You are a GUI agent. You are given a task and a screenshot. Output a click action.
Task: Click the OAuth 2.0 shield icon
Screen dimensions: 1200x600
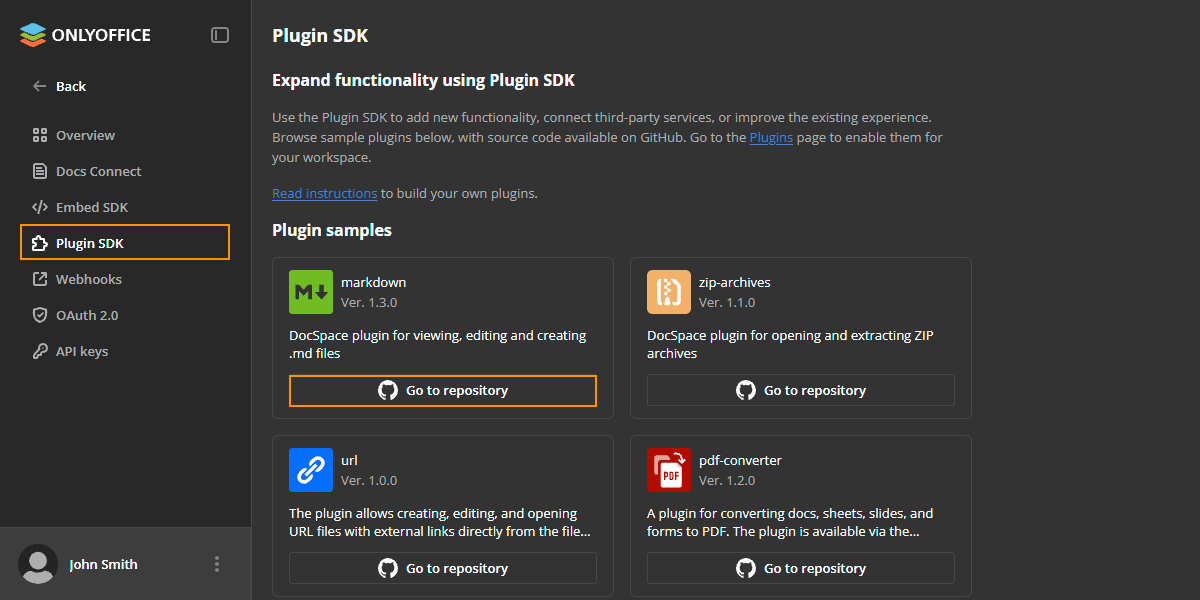point(40,315)
